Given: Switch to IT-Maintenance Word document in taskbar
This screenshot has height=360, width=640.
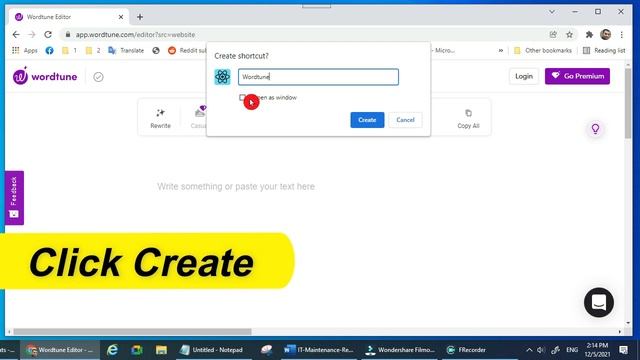Looking at the screenshot, I should (319, 350).
